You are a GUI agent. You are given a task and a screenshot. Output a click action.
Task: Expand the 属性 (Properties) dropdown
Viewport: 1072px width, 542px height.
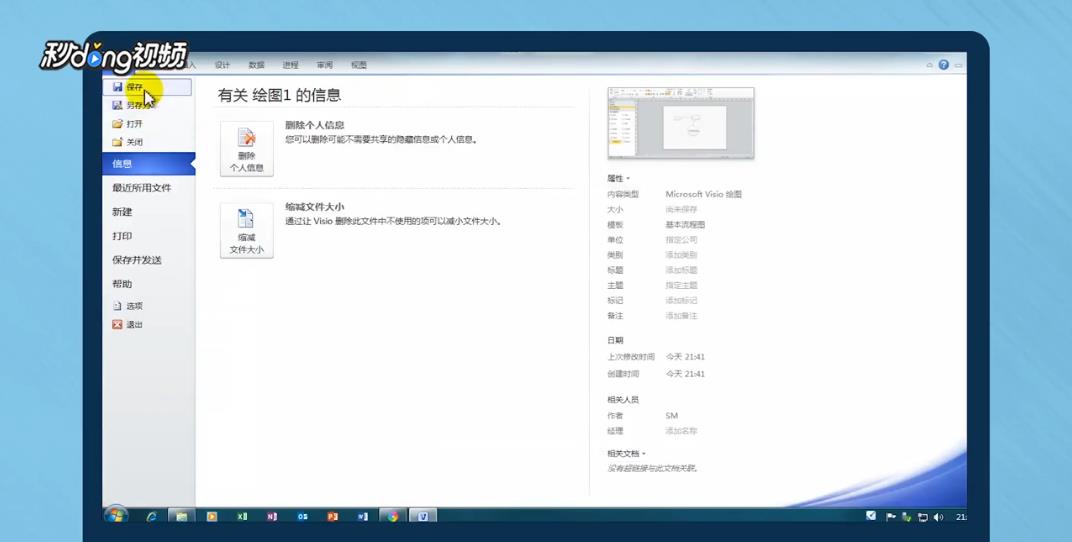[x=619, y=178]
